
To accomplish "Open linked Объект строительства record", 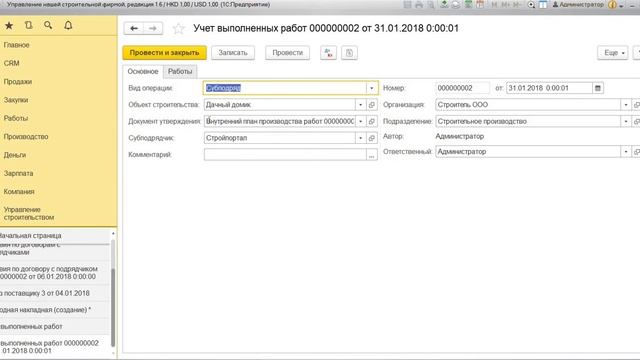I will [x=371, y=105].
